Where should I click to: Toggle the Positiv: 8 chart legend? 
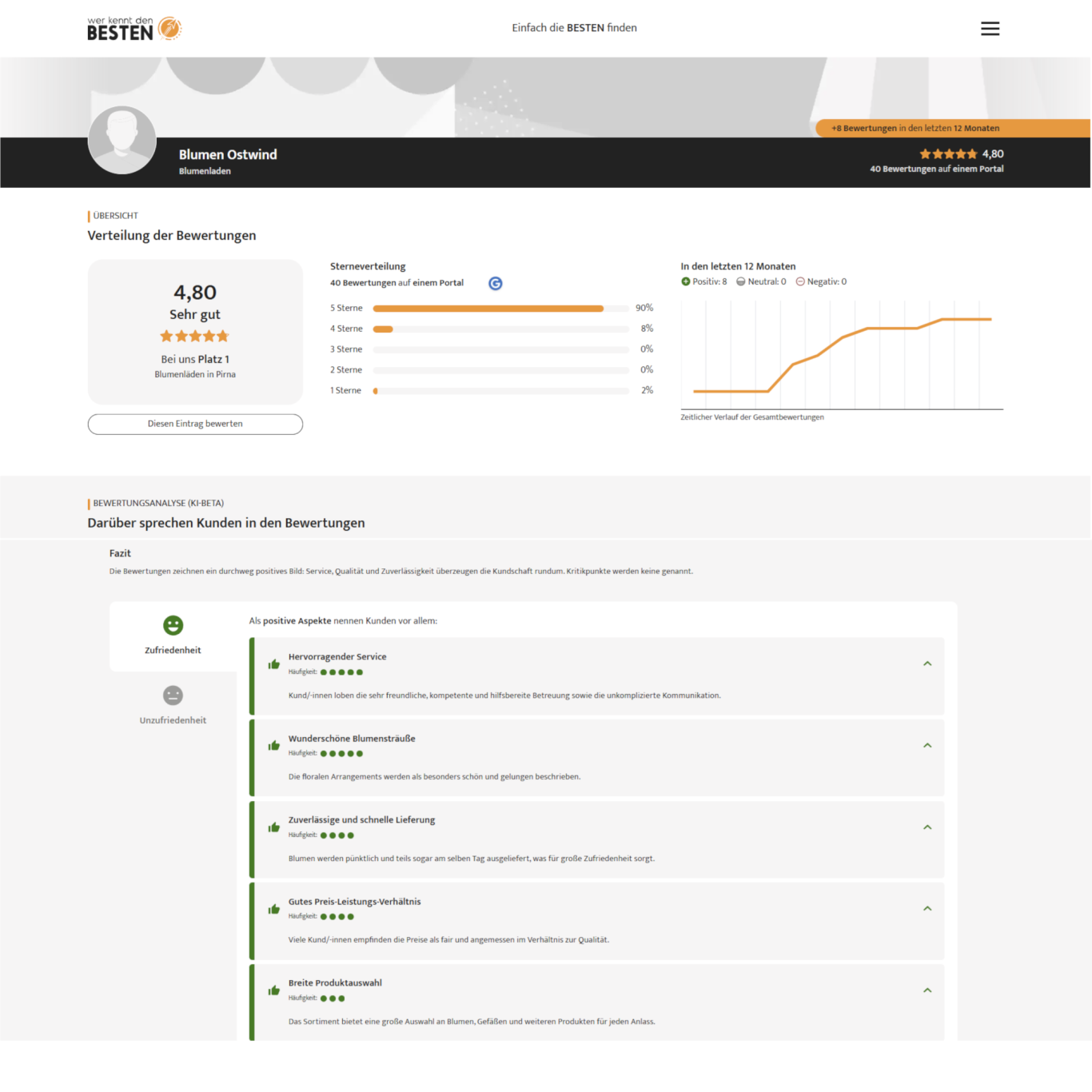pos(704,281)
